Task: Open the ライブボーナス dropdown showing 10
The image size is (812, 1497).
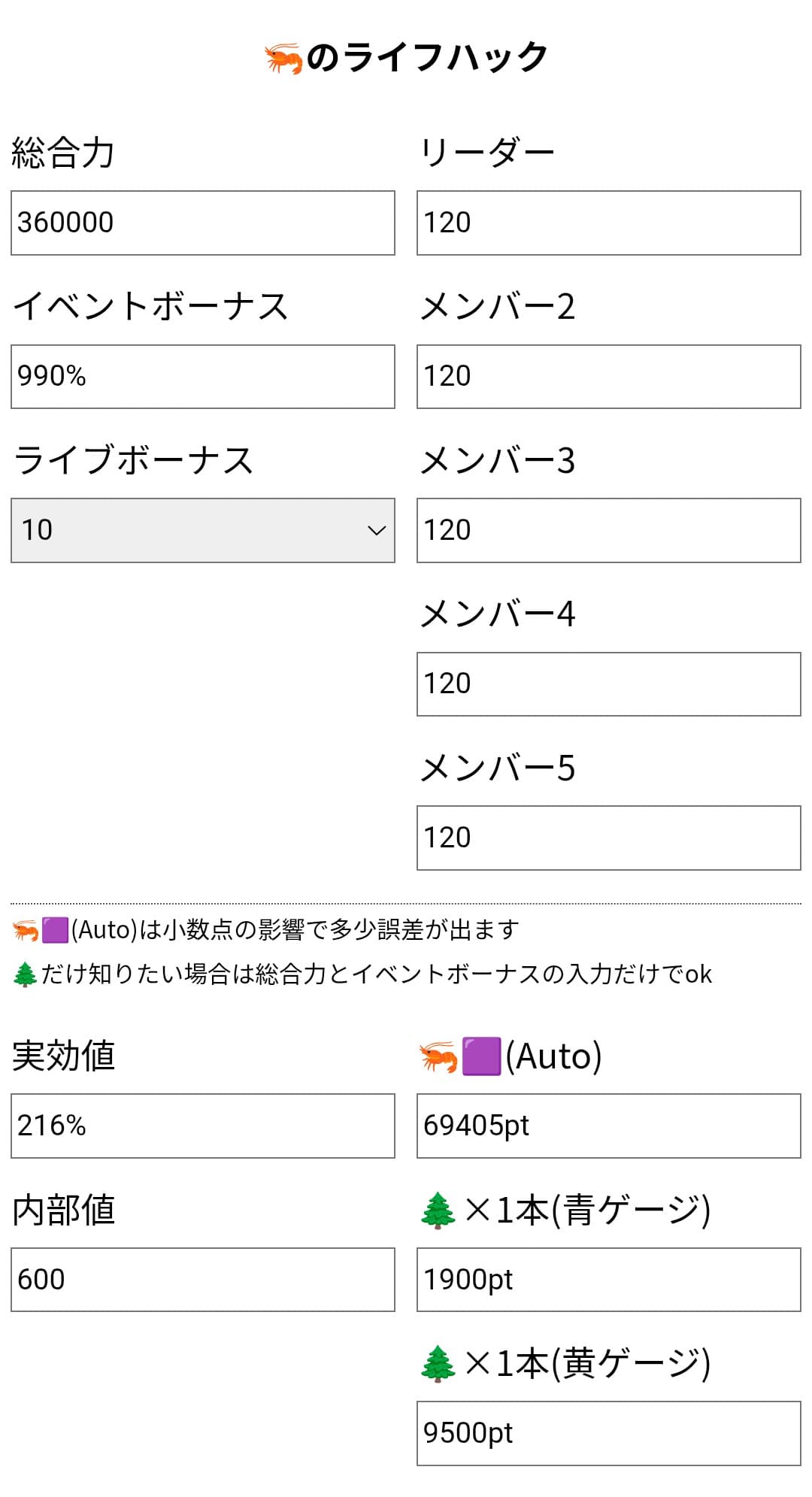Action: [203, 530]
